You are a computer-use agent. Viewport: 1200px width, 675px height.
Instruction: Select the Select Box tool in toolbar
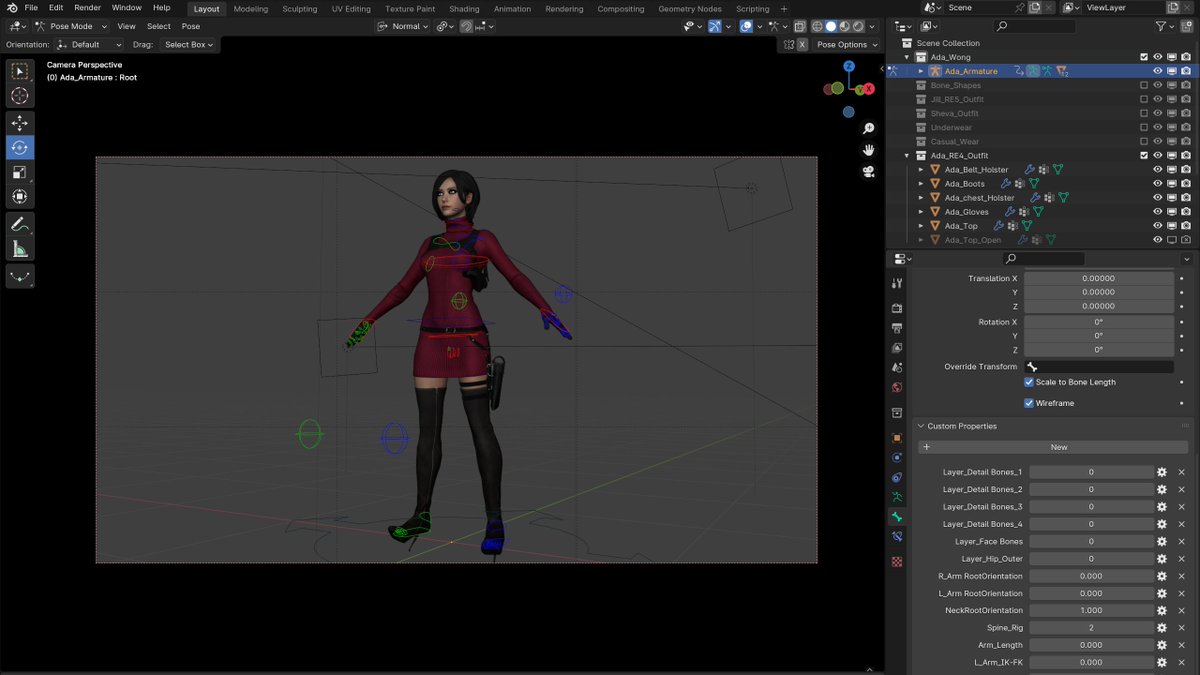pyautogui.click(x=20, y=72)
